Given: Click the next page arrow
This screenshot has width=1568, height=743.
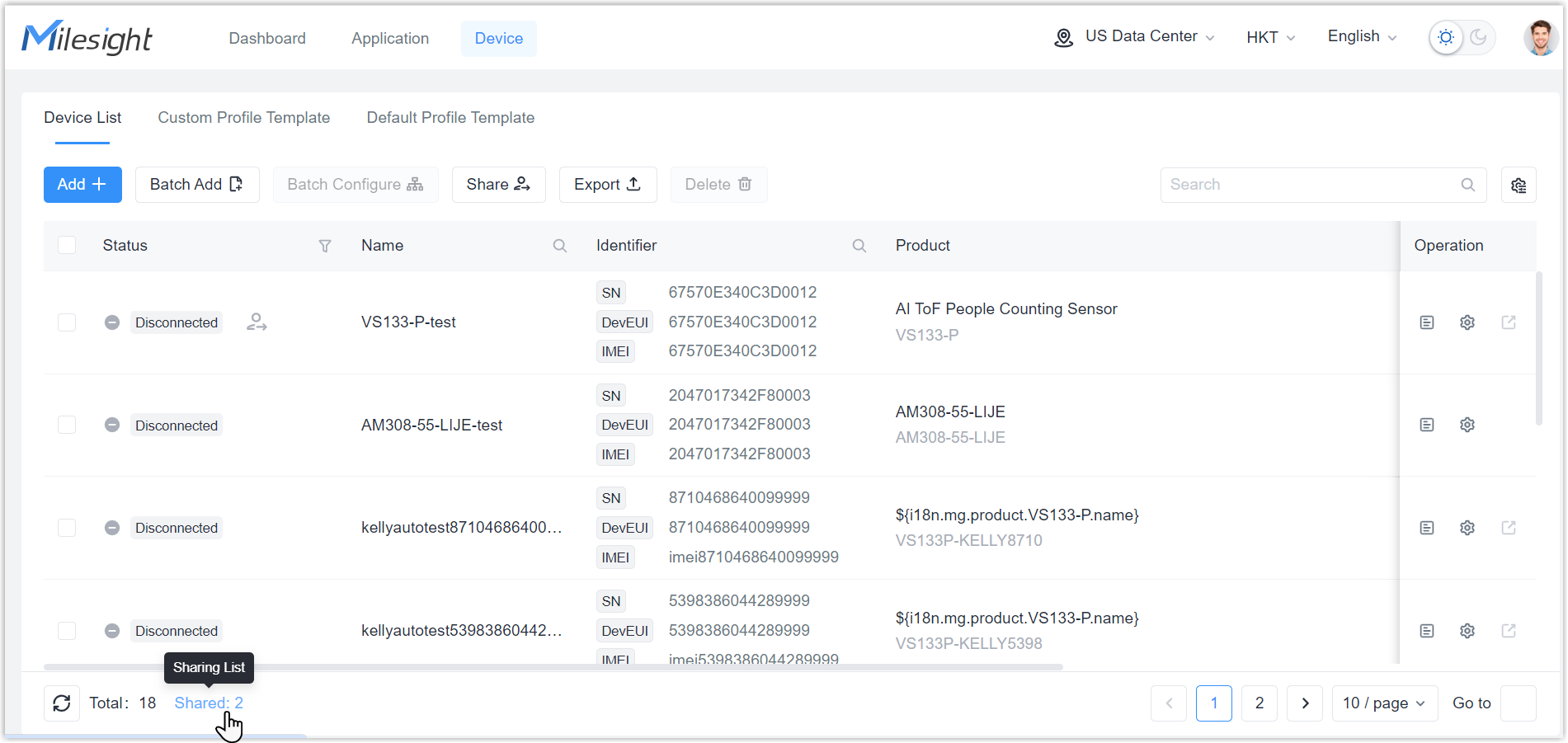Looking at the screenshot, I should (1305, 703).
